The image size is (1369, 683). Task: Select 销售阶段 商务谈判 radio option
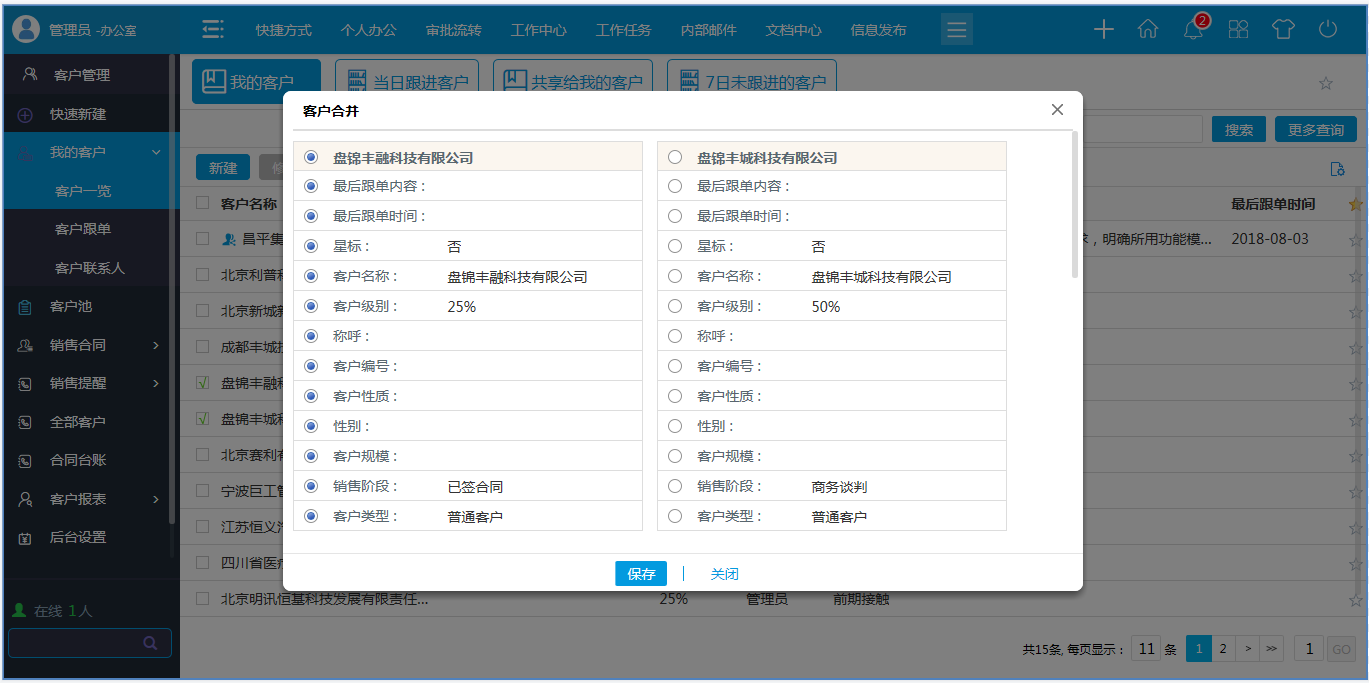pyautogui.click(x=675, y=486)
